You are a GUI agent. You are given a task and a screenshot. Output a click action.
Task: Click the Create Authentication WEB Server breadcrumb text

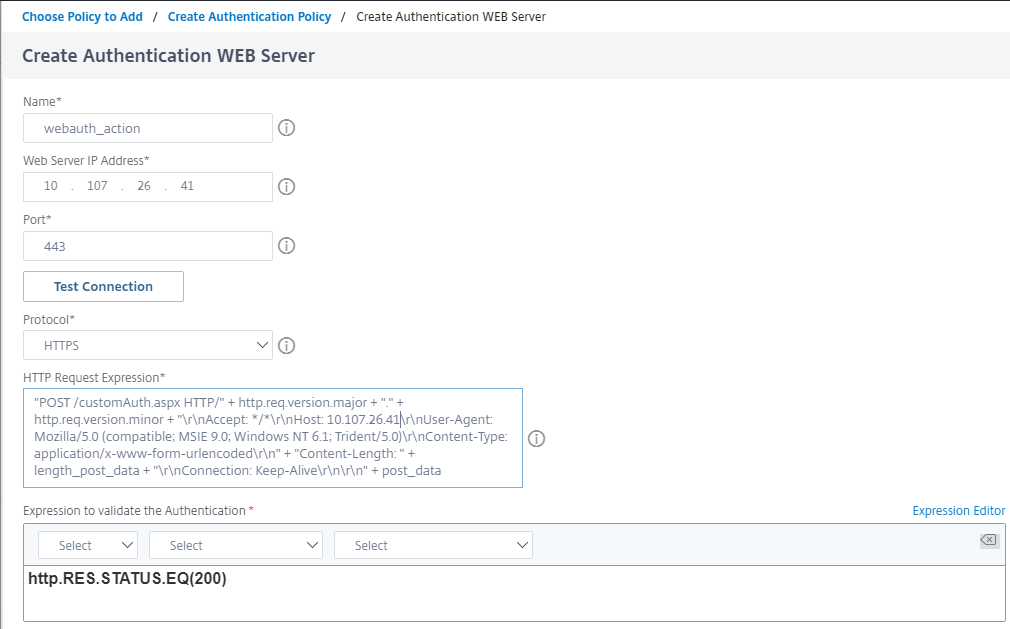pos(451,17)
